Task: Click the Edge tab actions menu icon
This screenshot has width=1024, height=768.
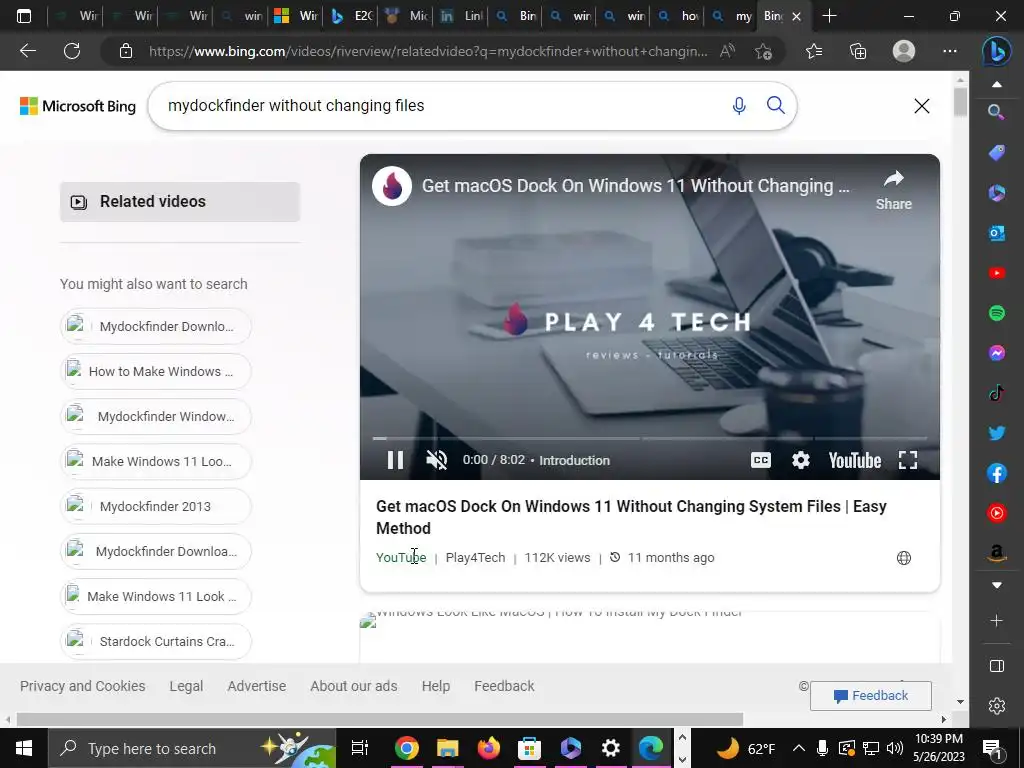Action: [x=24, y=16]
